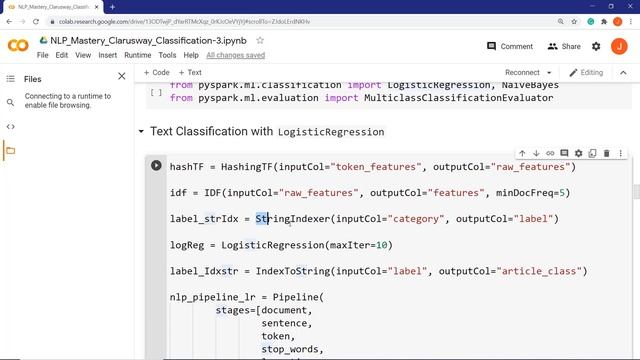Select the Files folder icon in sidebar

tap(11, 151)
